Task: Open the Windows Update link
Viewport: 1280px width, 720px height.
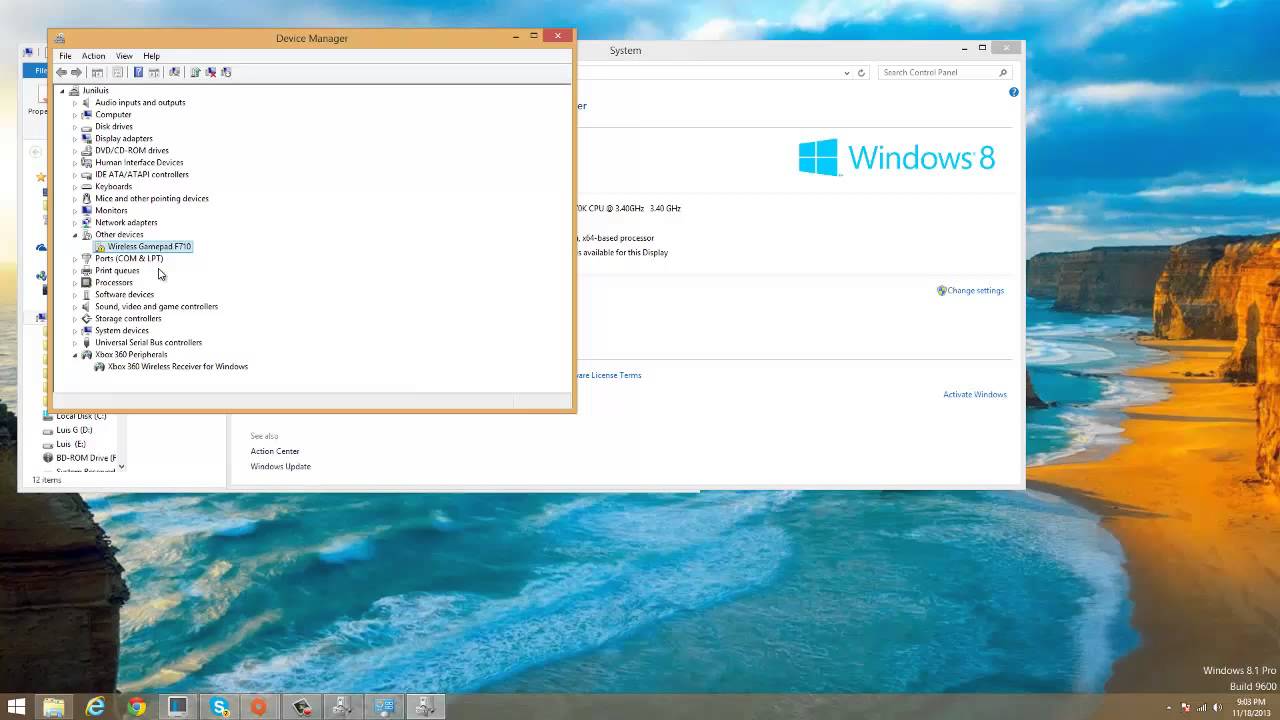Action: click(280, 466)
